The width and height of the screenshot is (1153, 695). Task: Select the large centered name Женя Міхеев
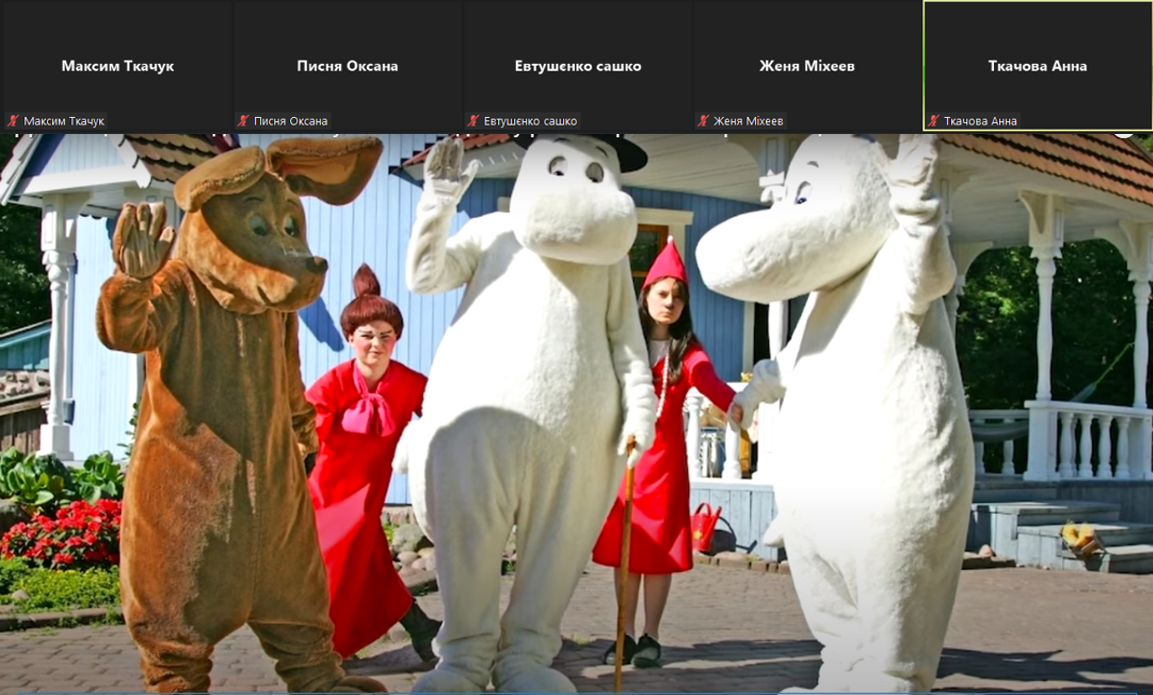point(807,66)
